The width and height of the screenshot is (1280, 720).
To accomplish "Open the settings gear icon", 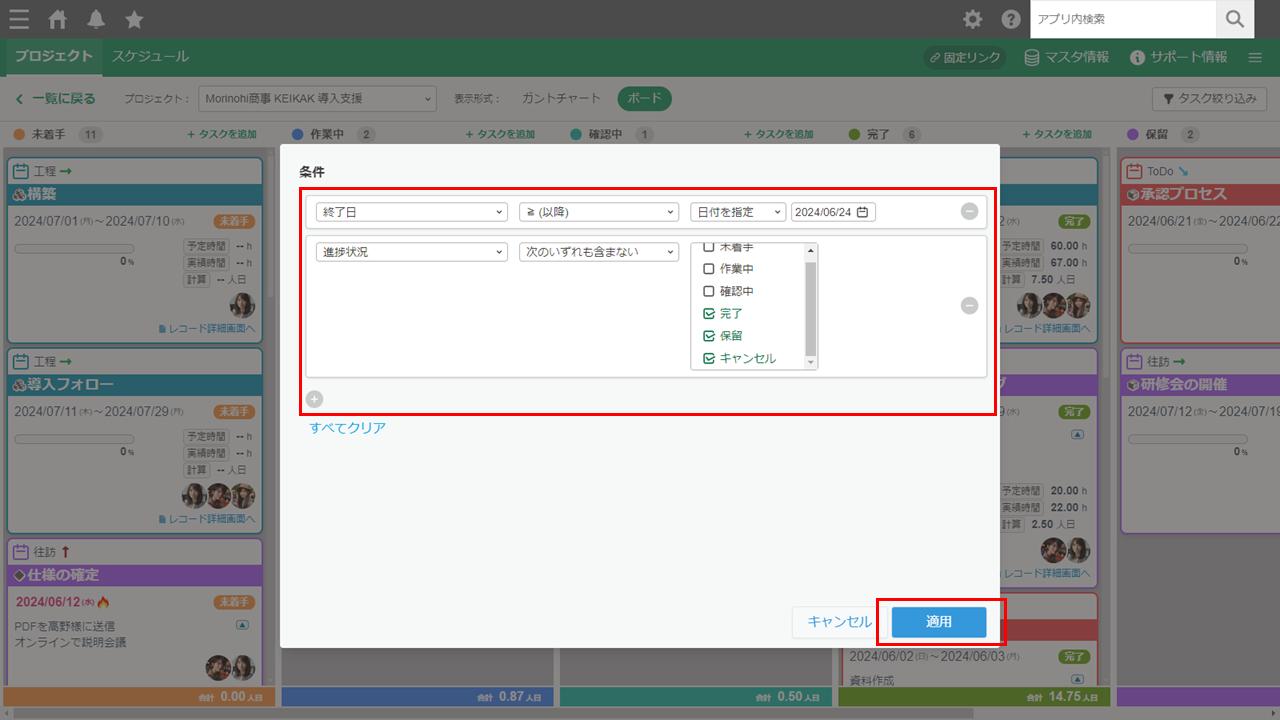I will [x=972, y=19].
